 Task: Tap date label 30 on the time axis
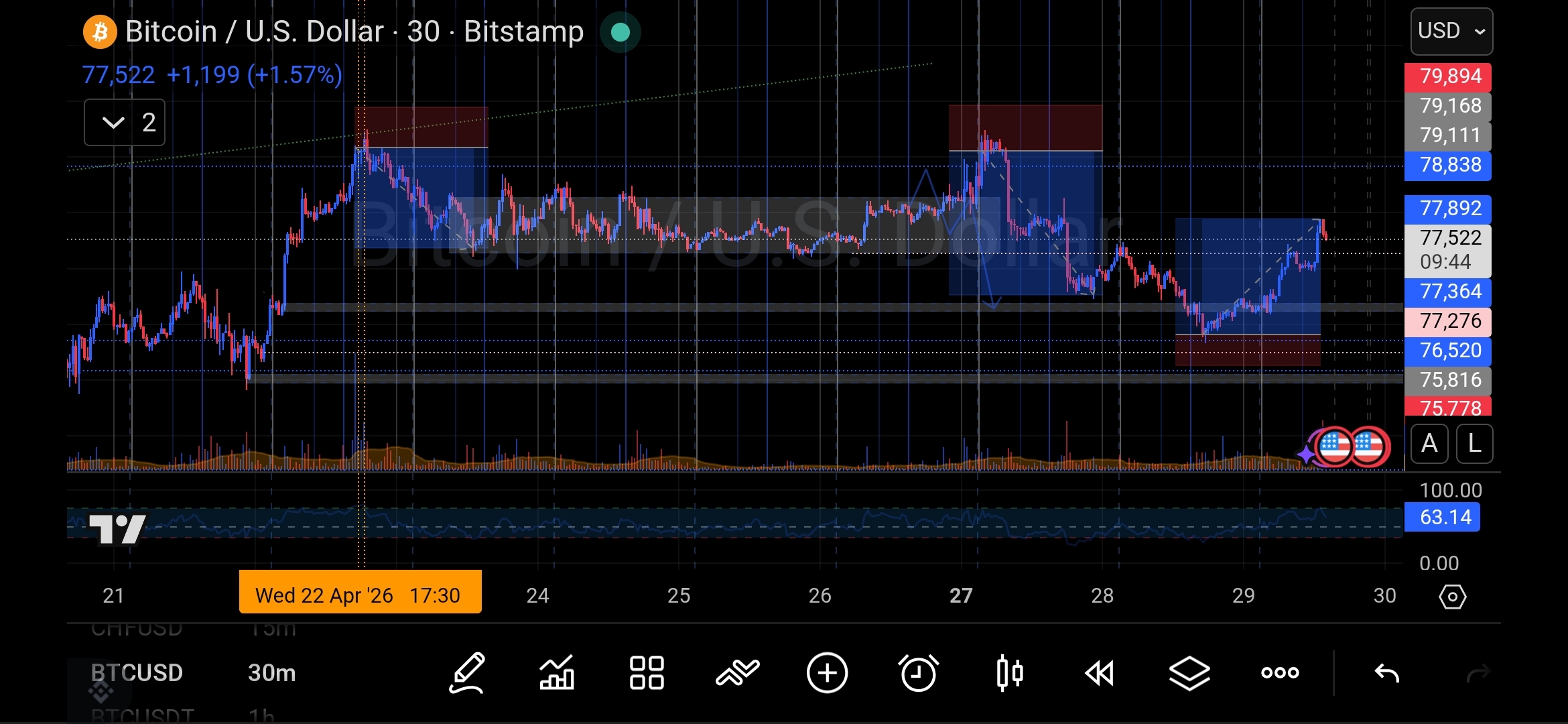[1385, 595]
